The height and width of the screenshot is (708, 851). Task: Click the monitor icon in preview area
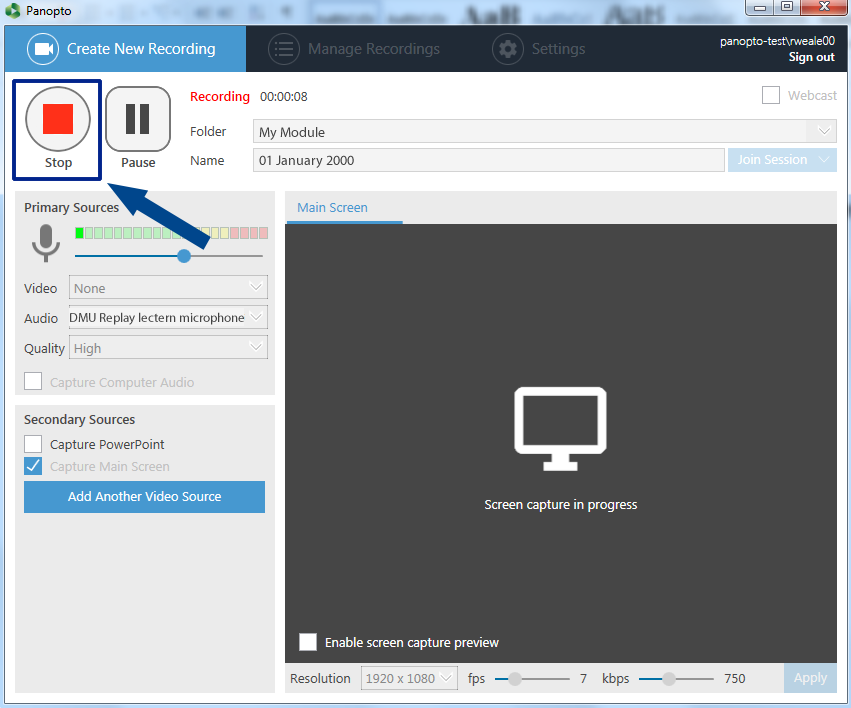tap(560, 429)
